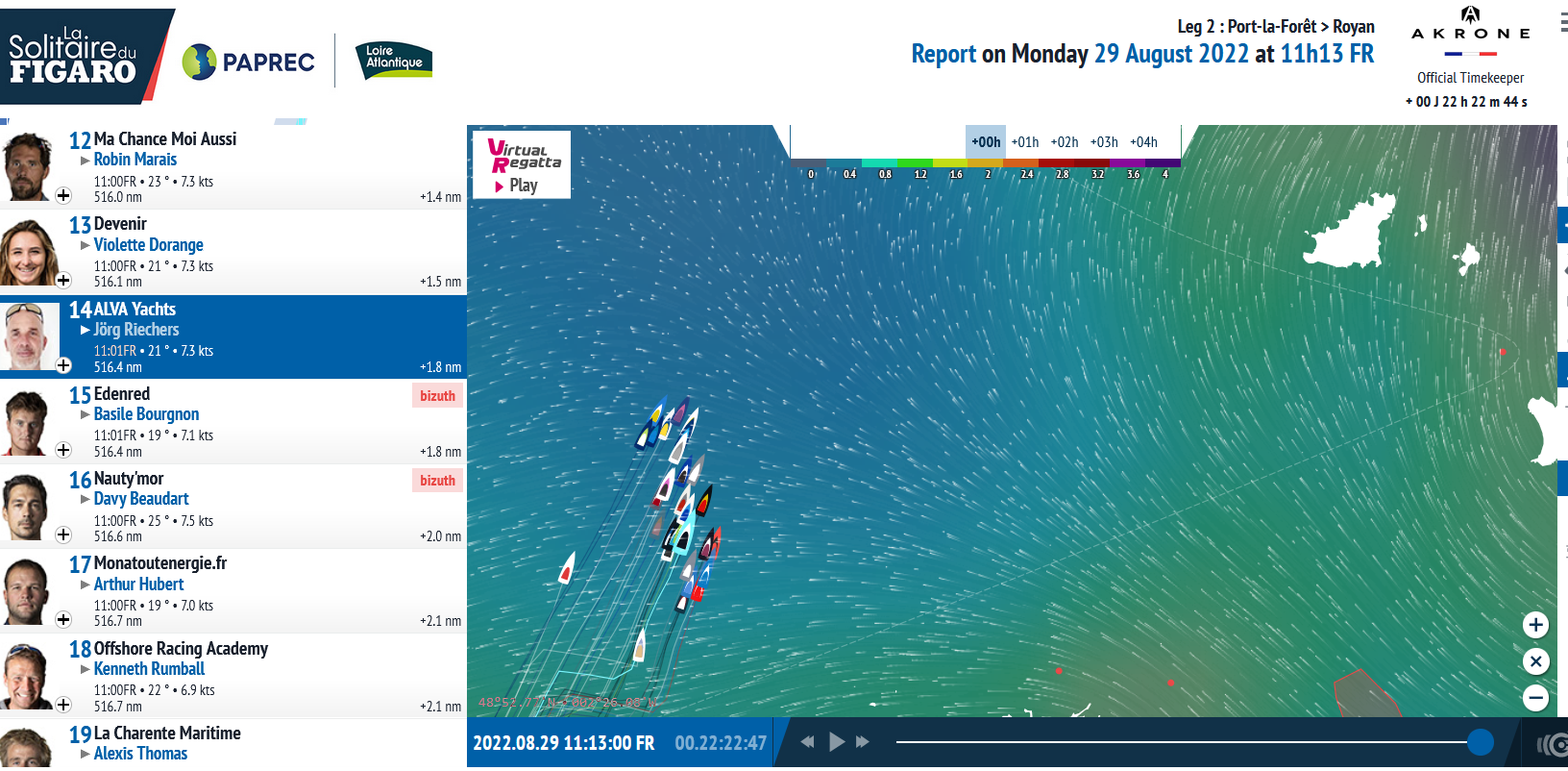Step the timeline forward

[x=863, y=742]
